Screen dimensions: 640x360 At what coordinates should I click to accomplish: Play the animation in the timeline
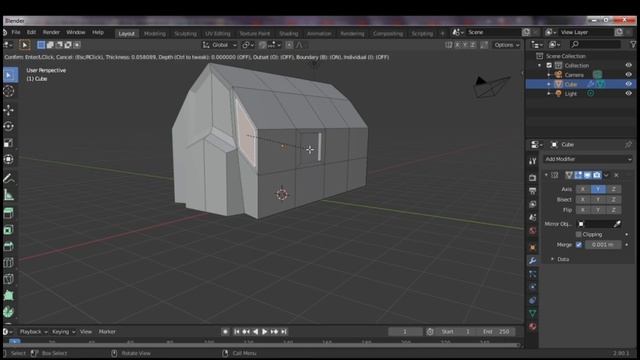264,332
